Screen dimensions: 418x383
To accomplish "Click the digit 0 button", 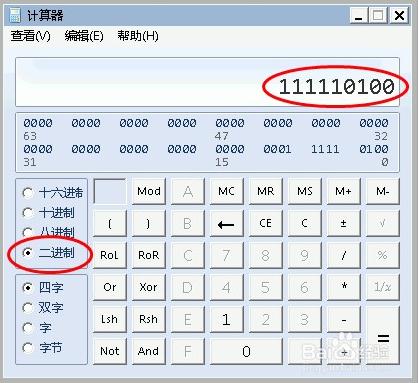I will [x=246, y=351].
